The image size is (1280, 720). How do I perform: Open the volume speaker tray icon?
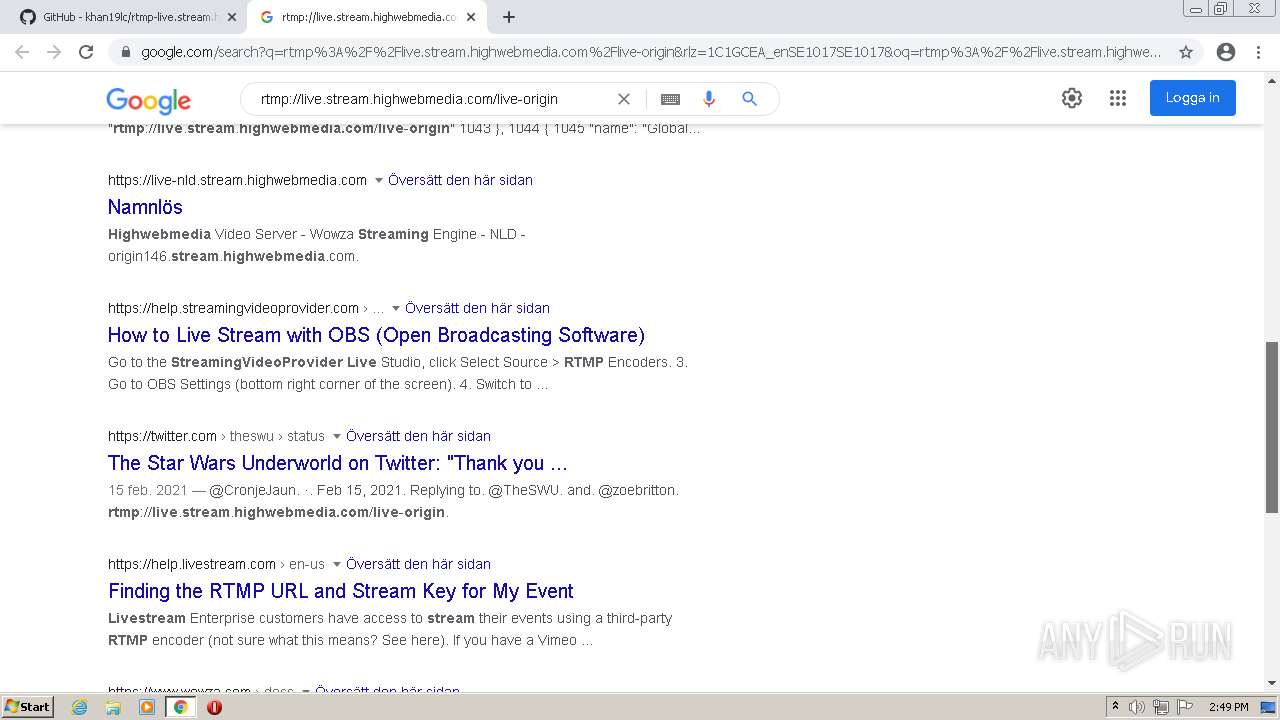pos(1137,707)
